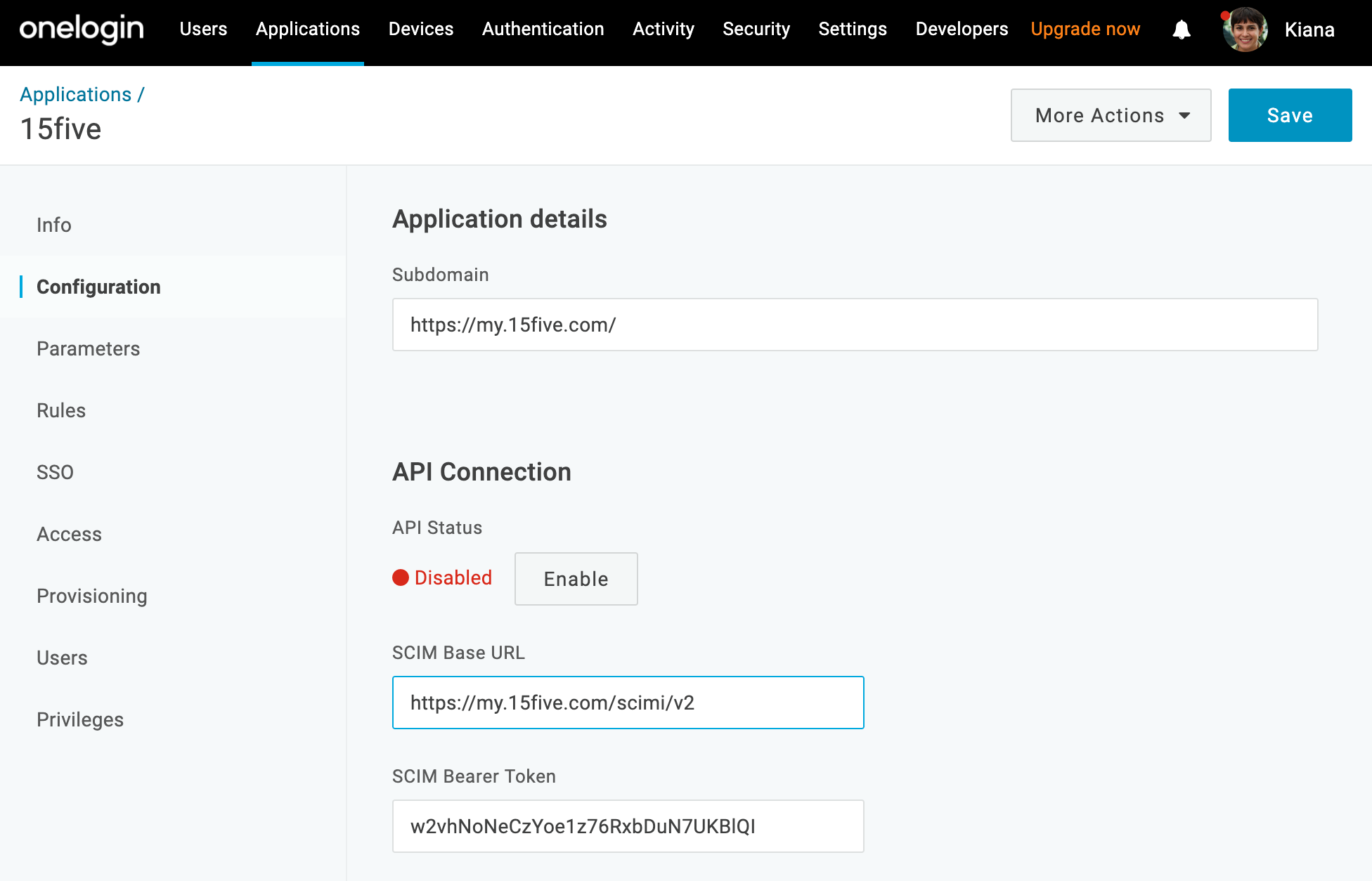Screen dimensions: 1372x881
Task: Switch to the Authentication section
Action: [542, 29]
